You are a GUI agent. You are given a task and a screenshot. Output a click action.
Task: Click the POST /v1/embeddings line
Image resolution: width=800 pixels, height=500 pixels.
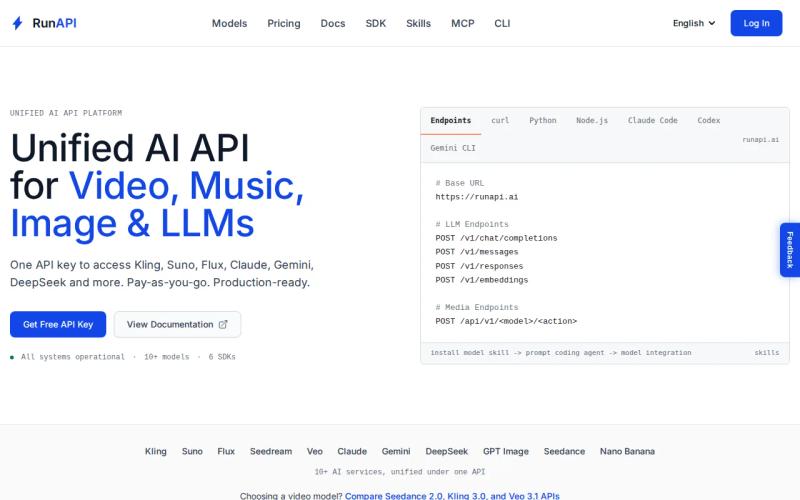click(482, 280)
